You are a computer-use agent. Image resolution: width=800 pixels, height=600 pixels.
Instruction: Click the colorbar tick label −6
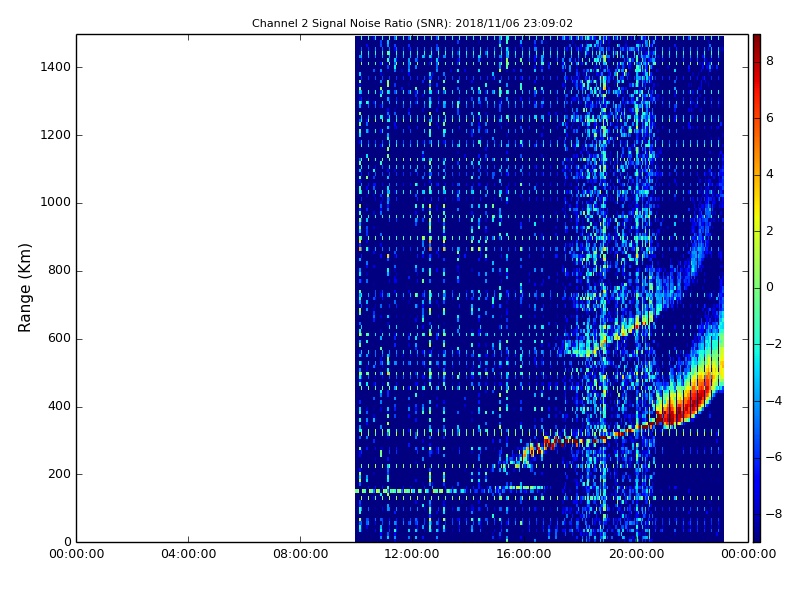774,457
